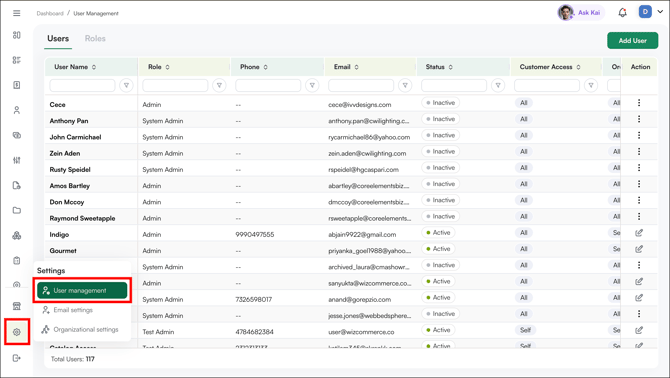Expand the profile dropdown chevron
The width and height of the screenshot is (670, 378).
click(x=660, y=12)
